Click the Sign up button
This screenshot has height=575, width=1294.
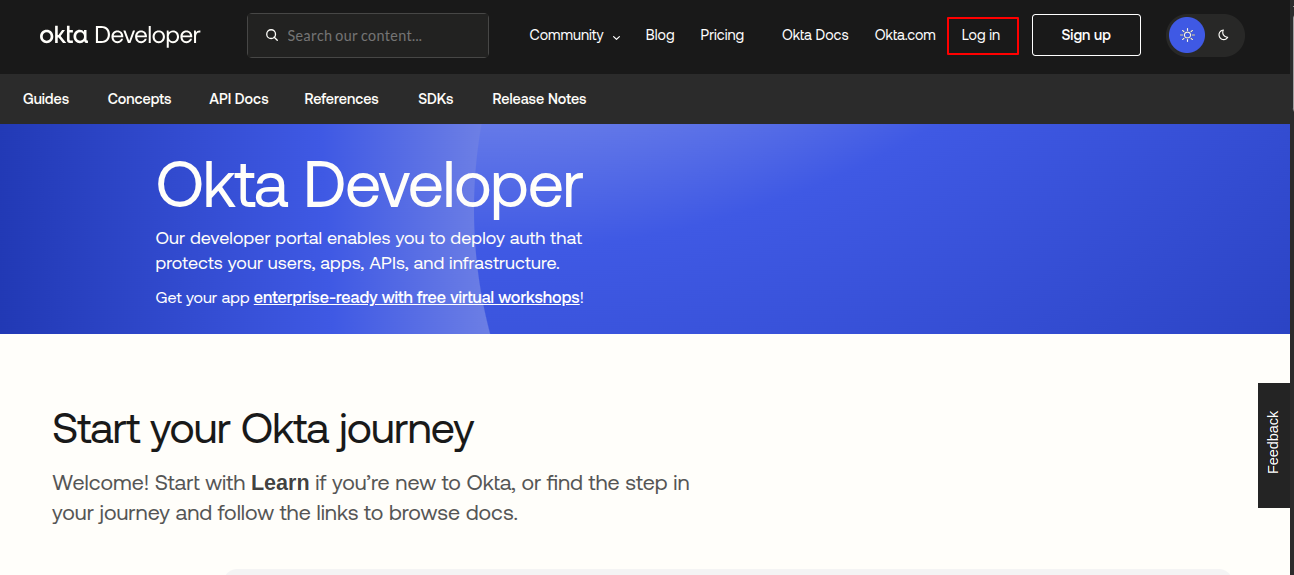[1086, 35]
